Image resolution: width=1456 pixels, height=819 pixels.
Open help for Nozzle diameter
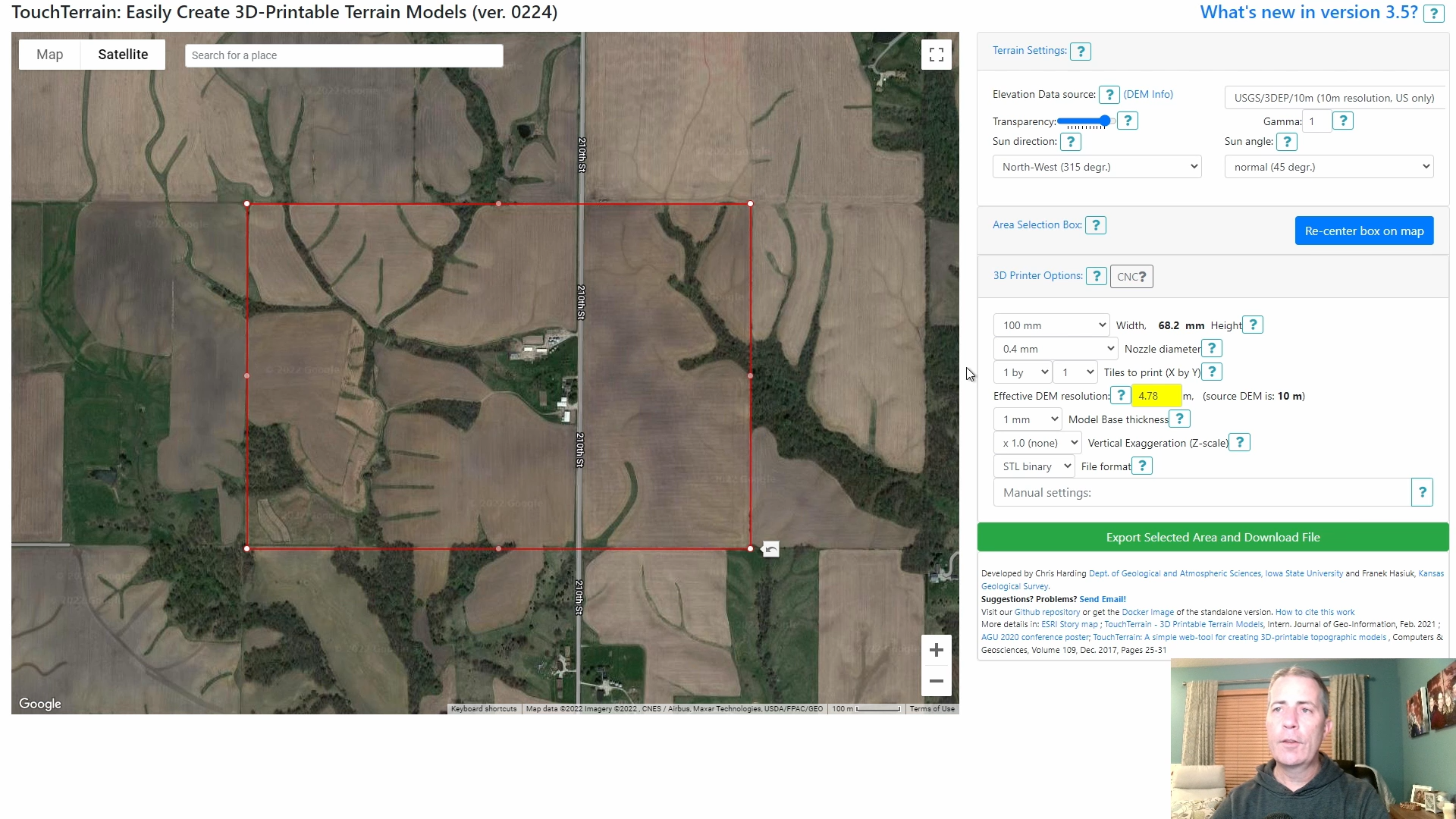(1212, 349)
